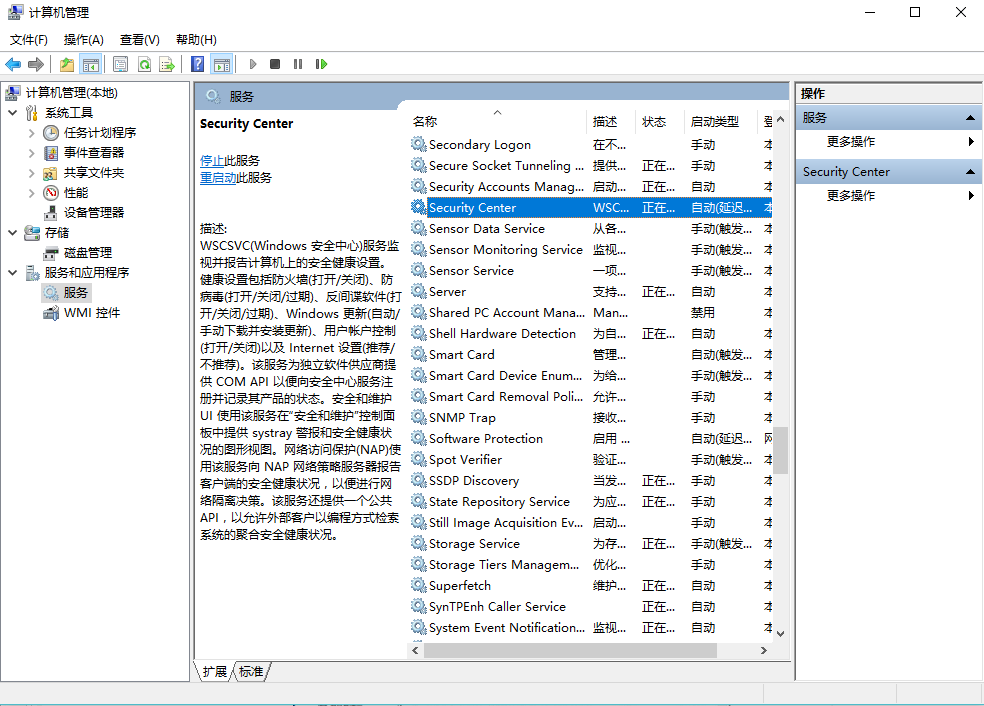Click the Up one level folder icon
984x706 pixels.
point(67,64)
